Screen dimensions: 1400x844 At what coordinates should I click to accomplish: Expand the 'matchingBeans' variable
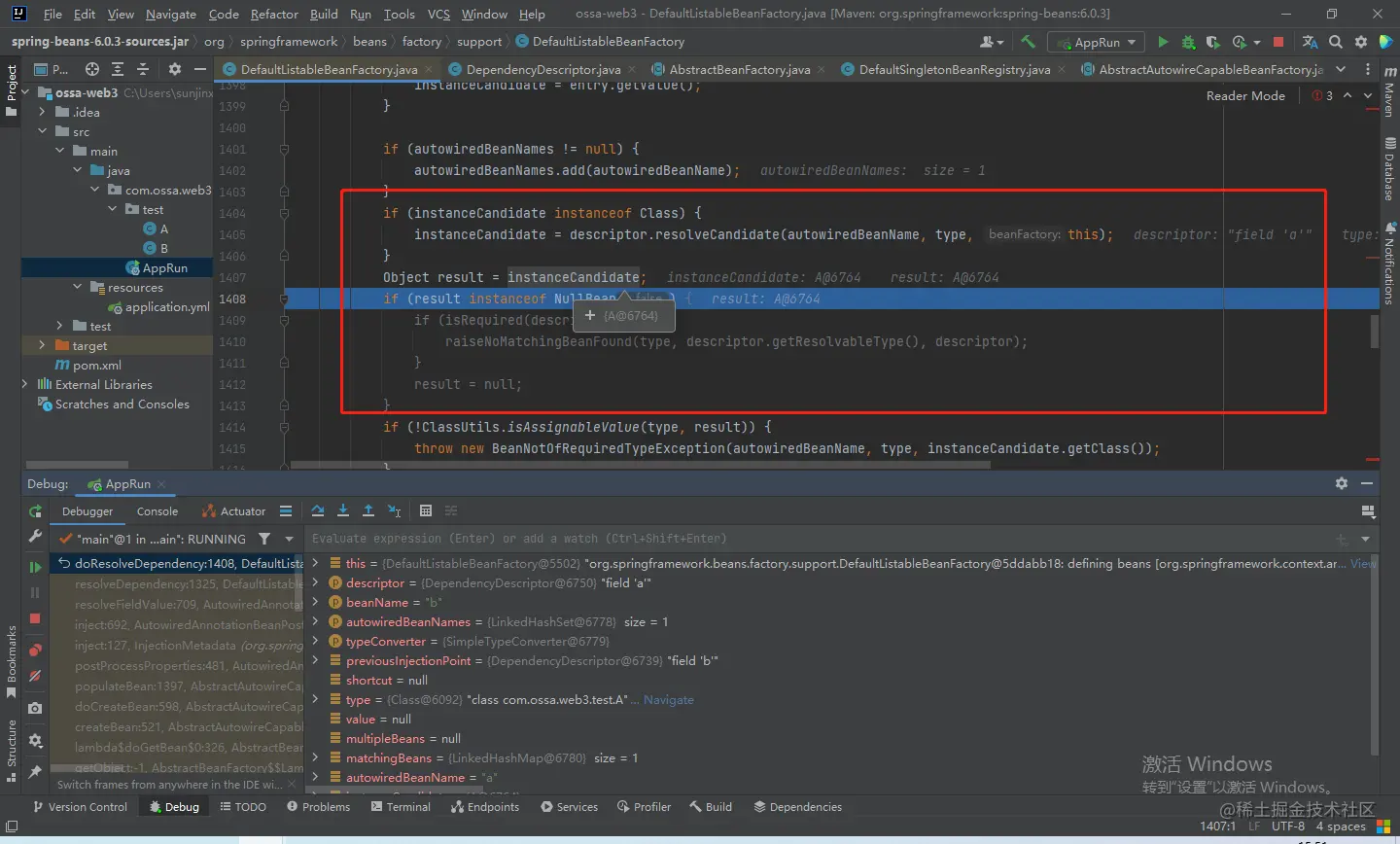(x=315, y=757)
